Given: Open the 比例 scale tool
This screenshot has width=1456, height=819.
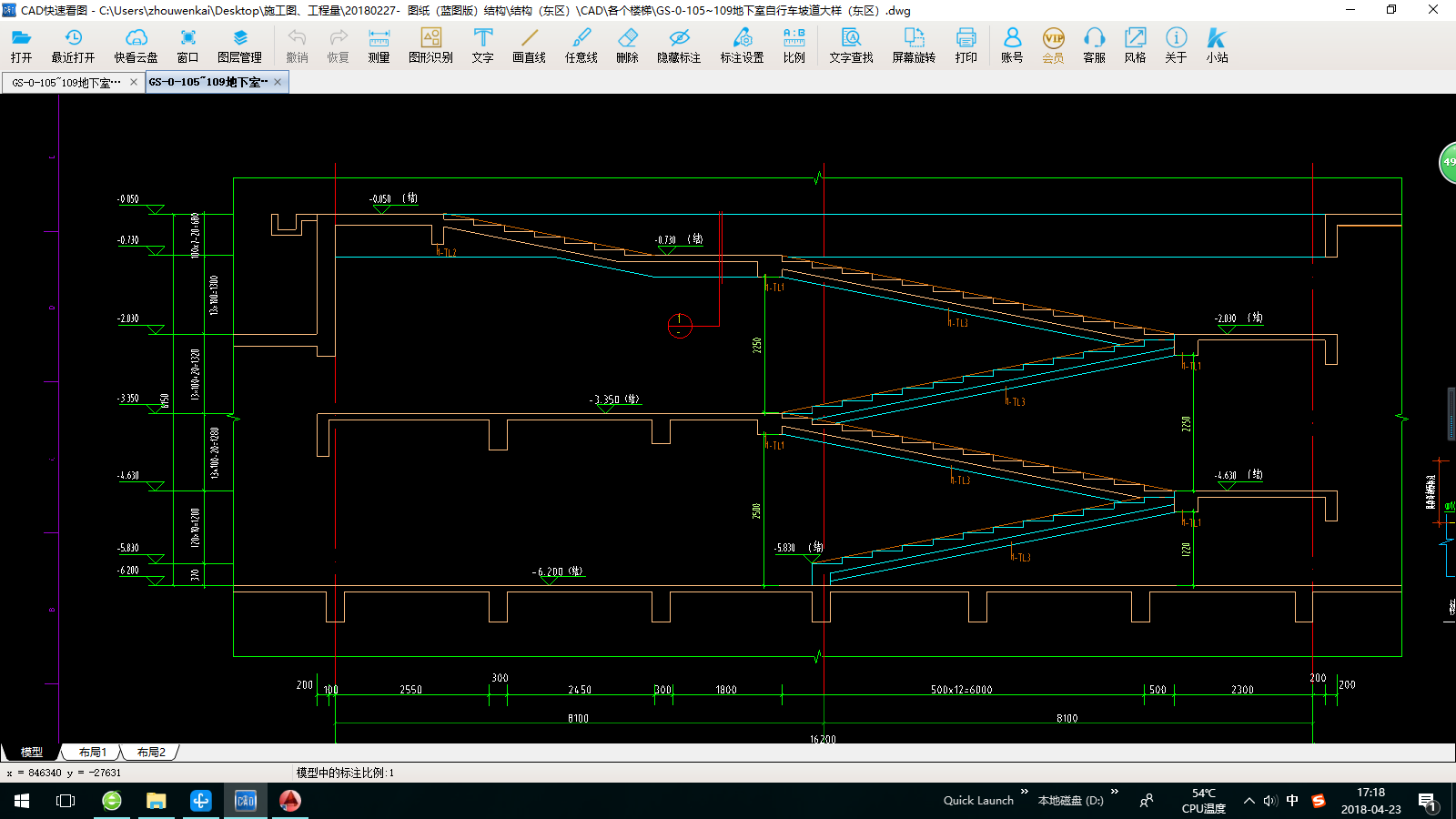Looking at the screenshot, I should (x=794, y=45).
